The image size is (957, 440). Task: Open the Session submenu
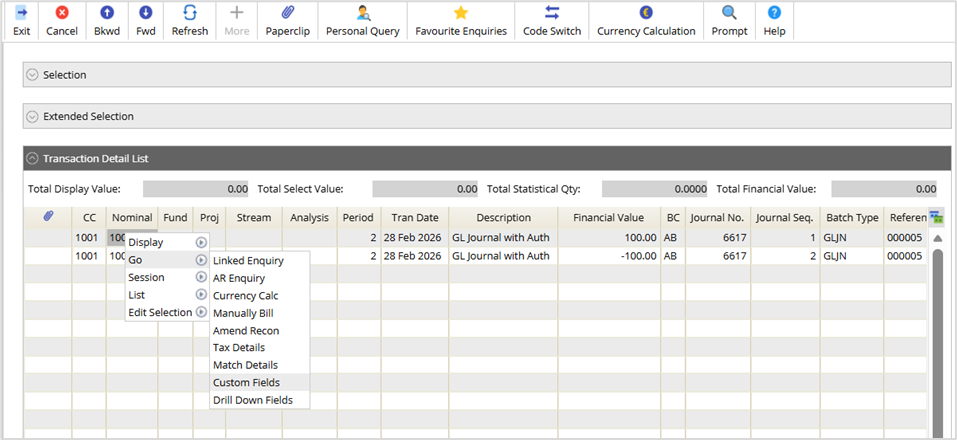(167, 277)
